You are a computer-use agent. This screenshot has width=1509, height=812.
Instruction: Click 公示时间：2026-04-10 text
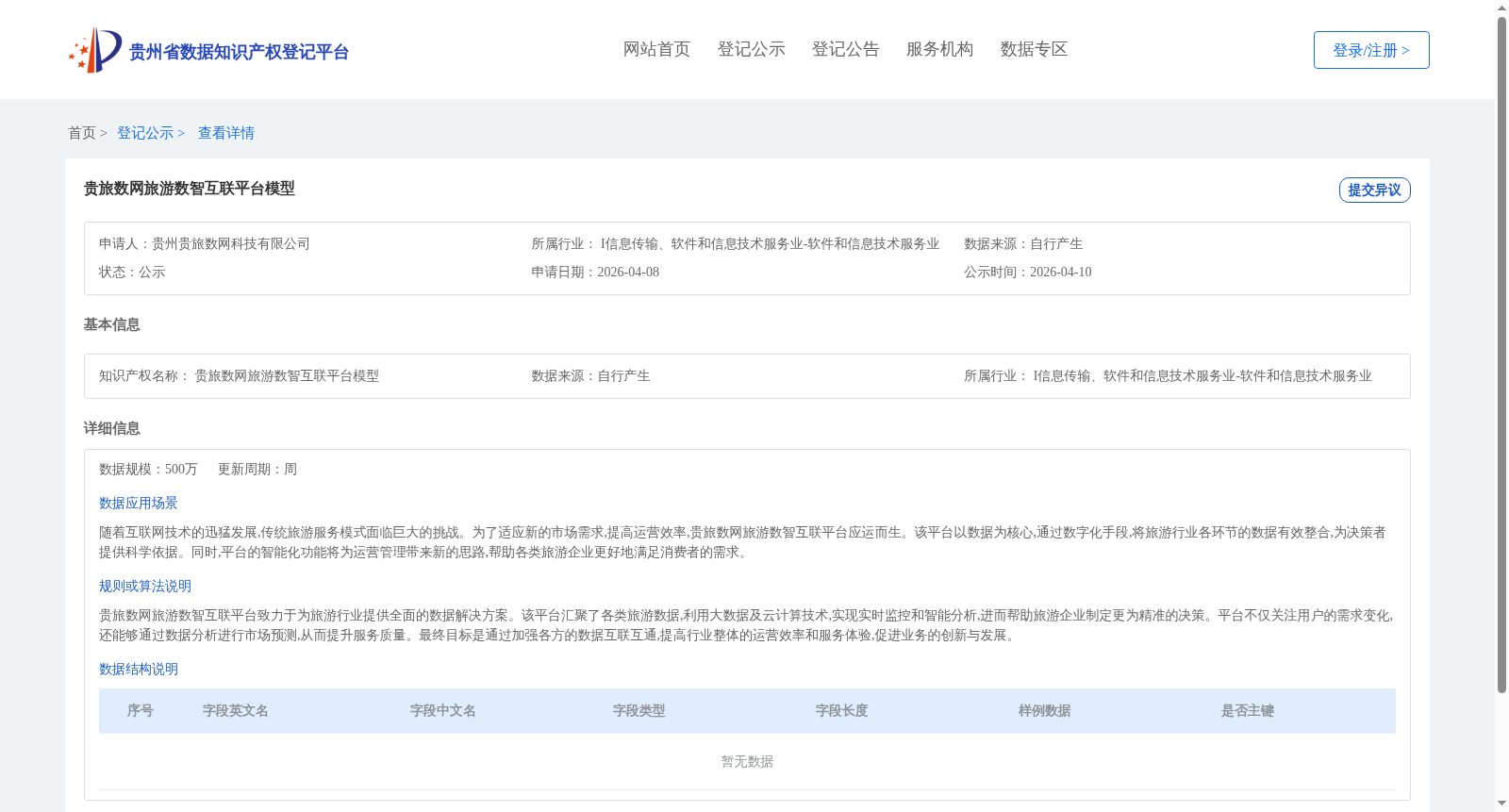tap(1028, 273)
